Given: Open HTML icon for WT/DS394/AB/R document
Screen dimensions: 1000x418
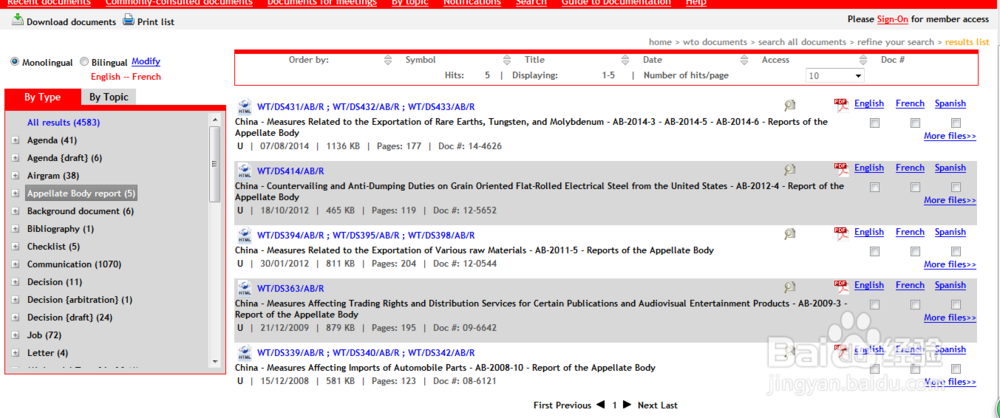Looking at the screenshot, I should [244, 235].
